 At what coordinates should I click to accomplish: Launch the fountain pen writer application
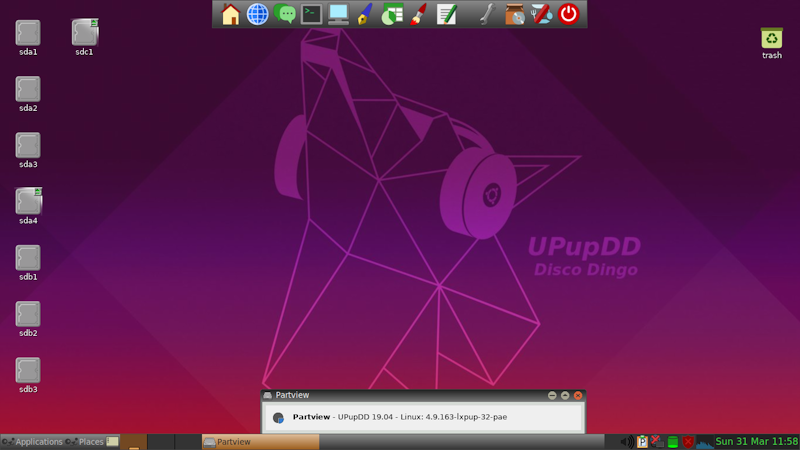[365, 14]
